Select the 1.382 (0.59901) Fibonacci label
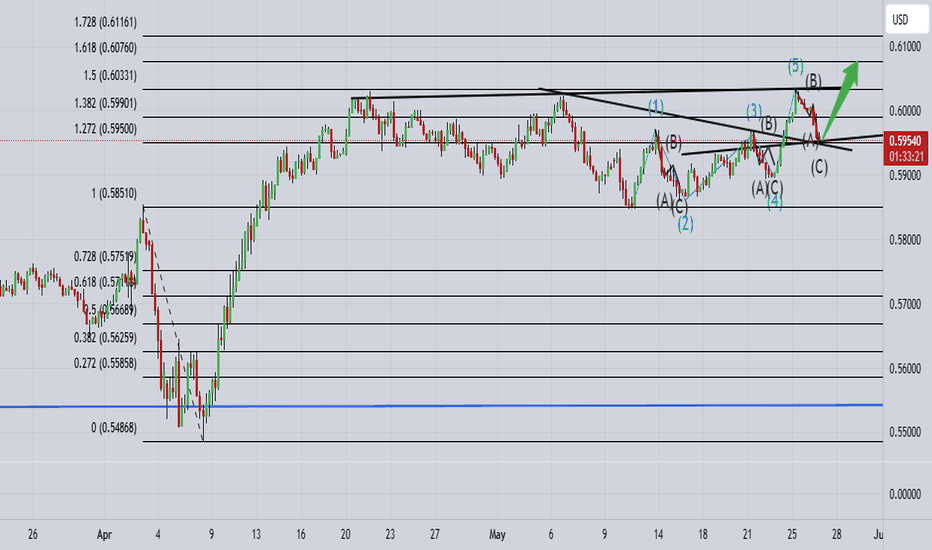 [x=105, y=103]
